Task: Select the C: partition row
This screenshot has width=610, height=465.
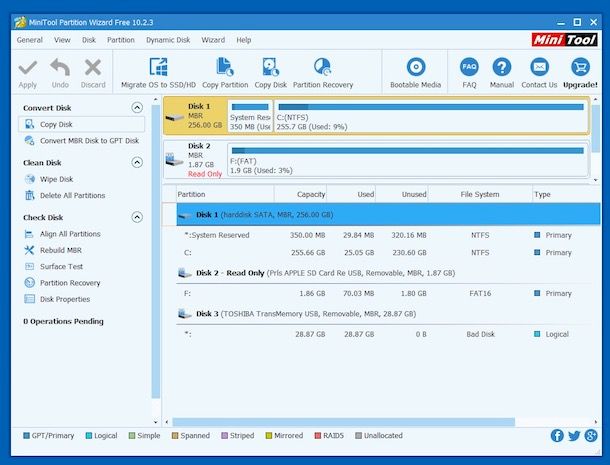Action: 388,253
